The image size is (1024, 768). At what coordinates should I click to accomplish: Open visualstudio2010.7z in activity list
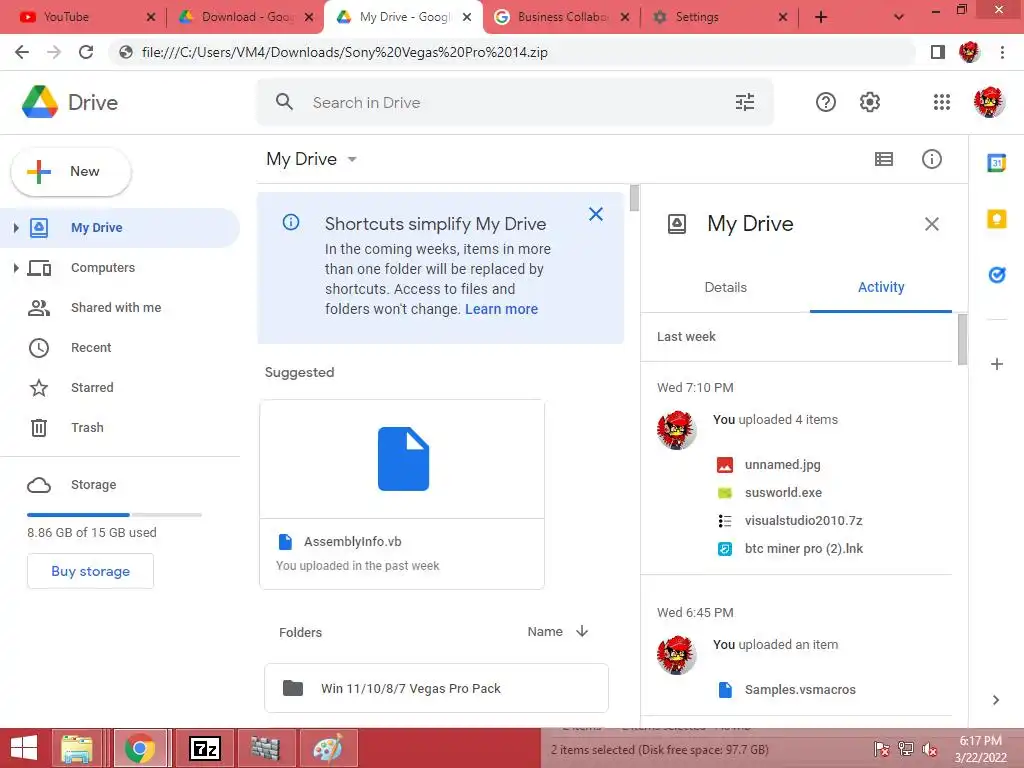point(803,520)
